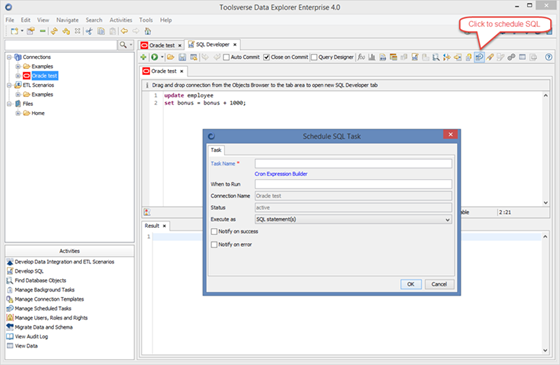
Task: Uncheck the Close on Commit checkbox
Action: pos(266,57)
